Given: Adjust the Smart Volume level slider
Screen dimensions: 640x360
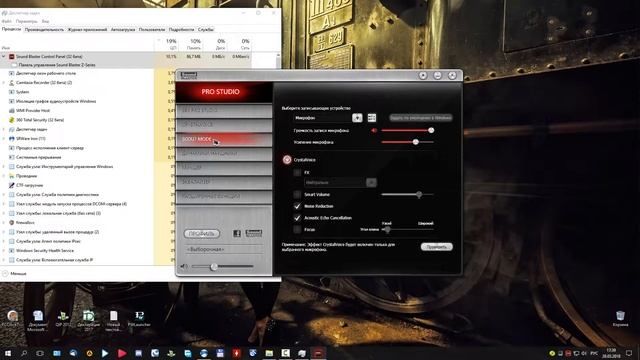Looking at the screenshot, I should point(419,195).
